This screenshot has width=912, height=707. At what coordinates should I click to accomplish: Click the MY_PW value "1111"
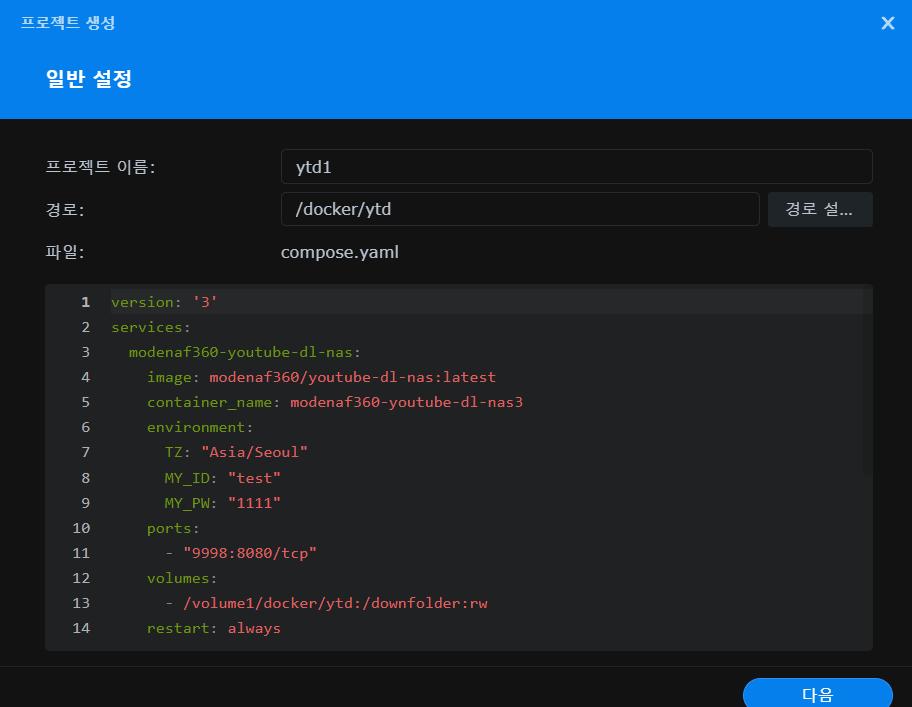(x=254, y=503)
